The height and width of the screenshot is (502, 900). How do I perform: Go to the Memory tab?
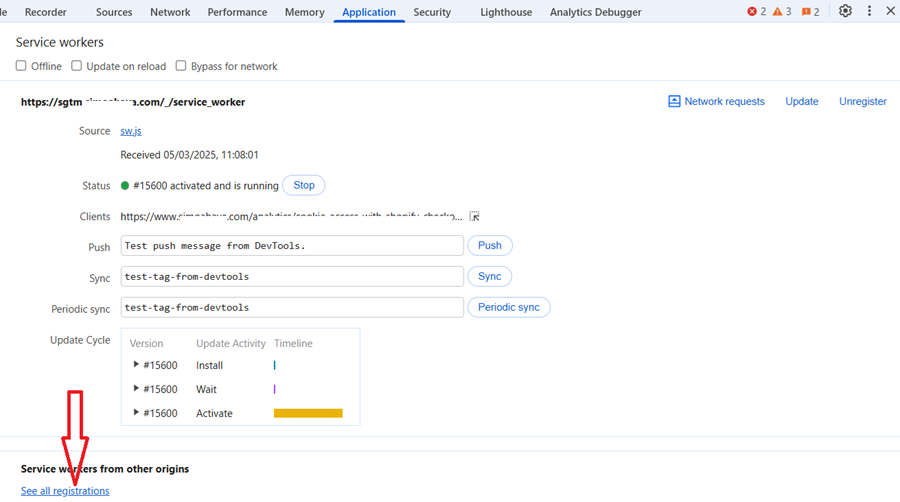pos(304,12)
